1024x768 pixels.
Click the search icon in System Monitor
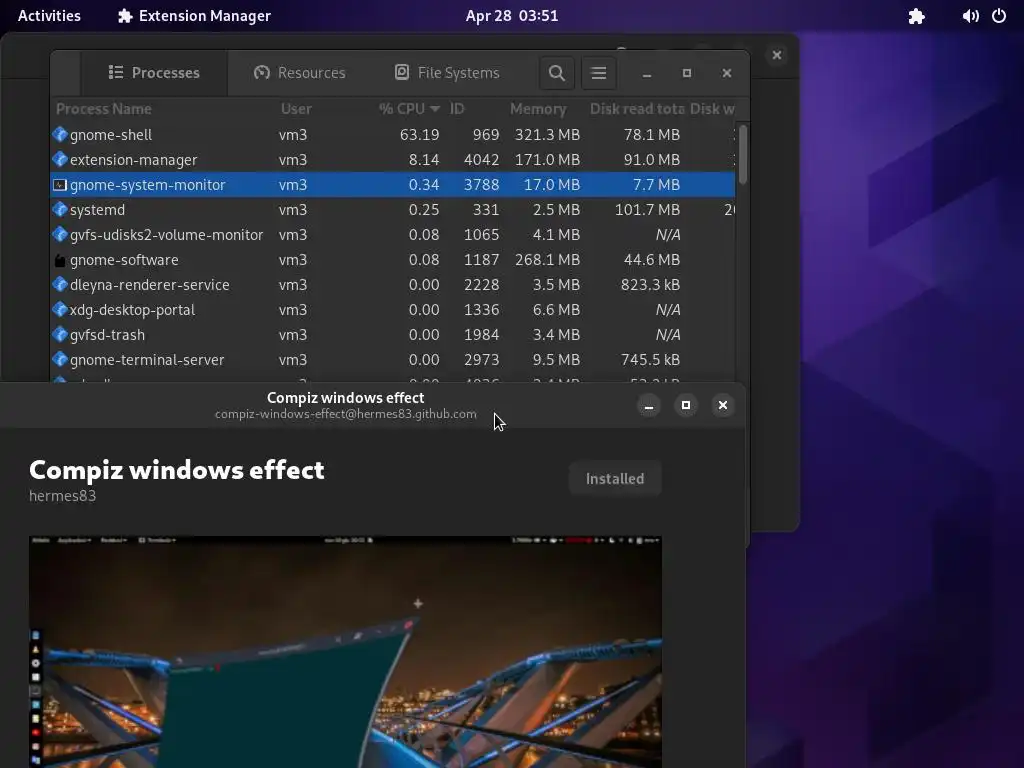tap(556, 73)
